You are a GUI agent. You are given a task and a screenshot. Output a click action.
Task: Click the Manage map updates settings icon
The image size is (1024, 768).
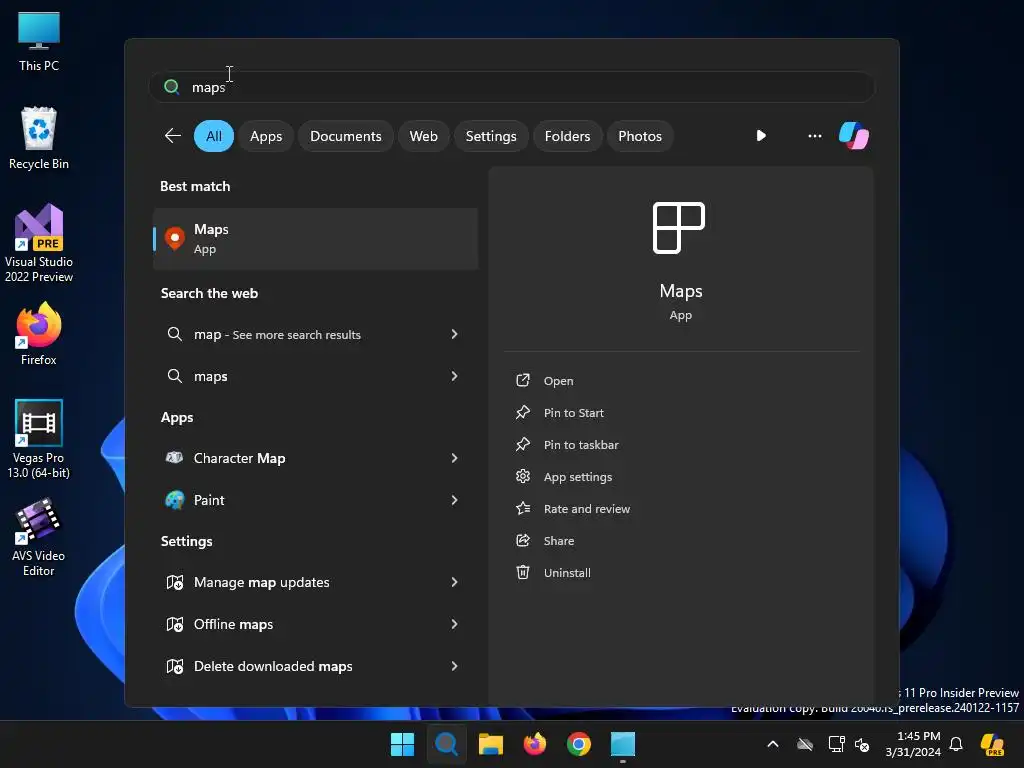point(174,582)
